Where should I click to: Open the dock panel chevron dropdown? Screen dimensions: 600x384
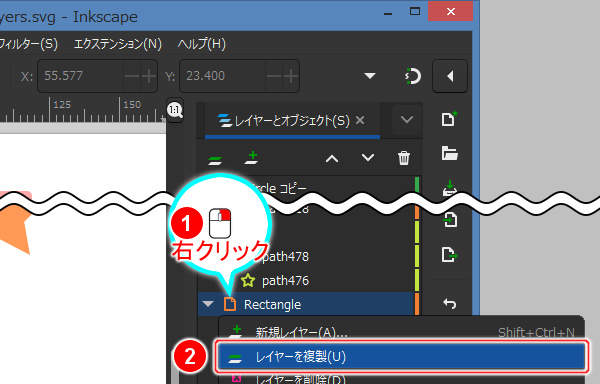[406, 120]
